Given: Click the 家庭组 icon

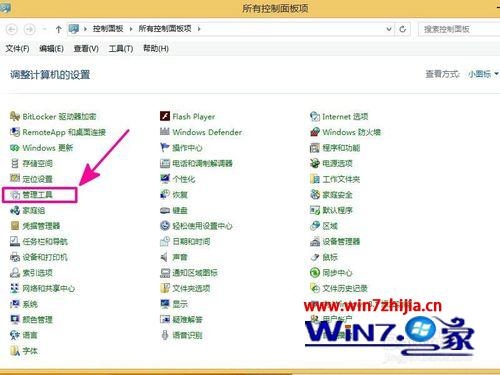Looking at the screenshot, I should 15,210.
